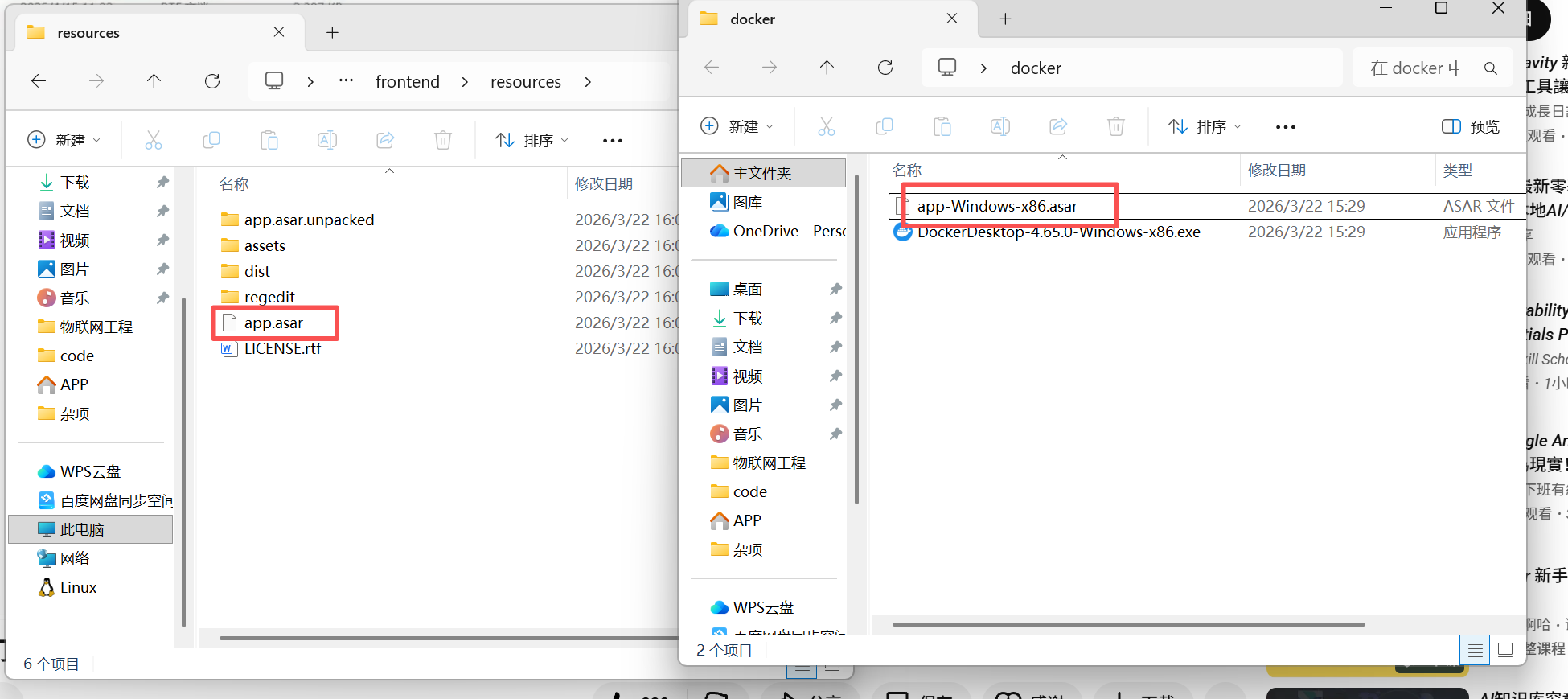1568x699 pixels.
Task: Select dist folder
Action: pyautogui.click(x=257, y=271)
